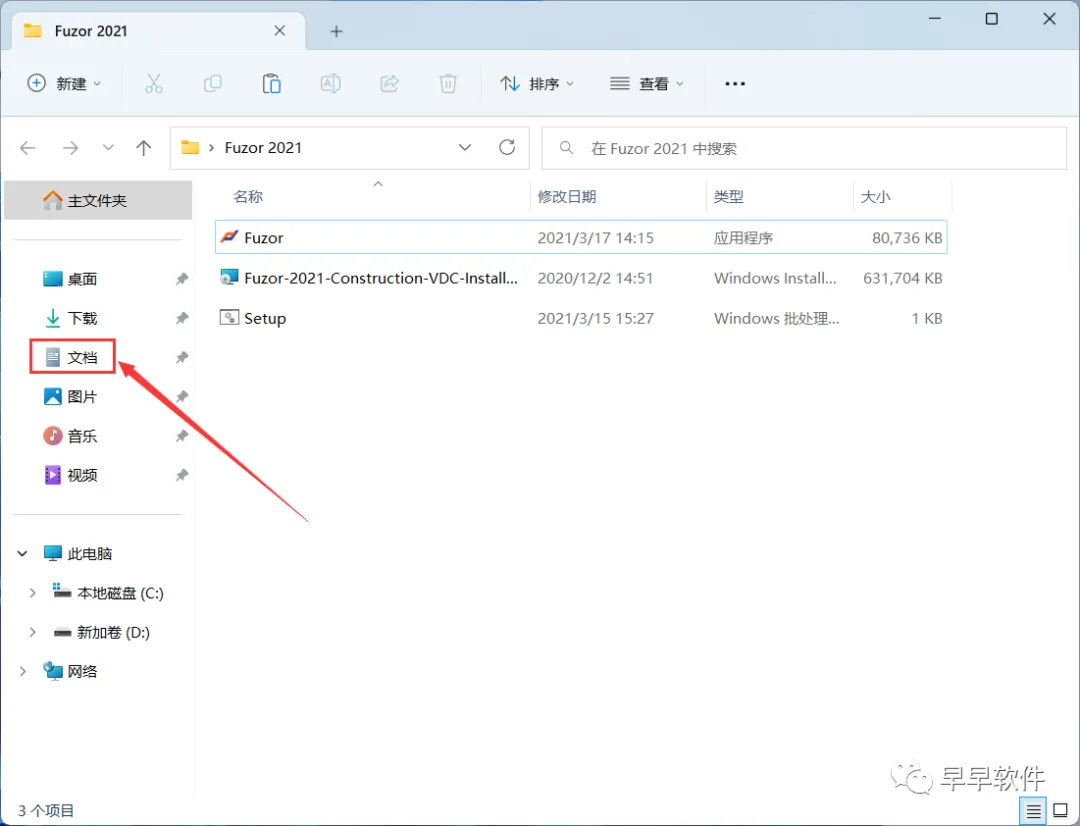1080x826 pixels.
Task: Expand the address bar history dropdown
Action: pyautogui.click(x=465, y=147)
